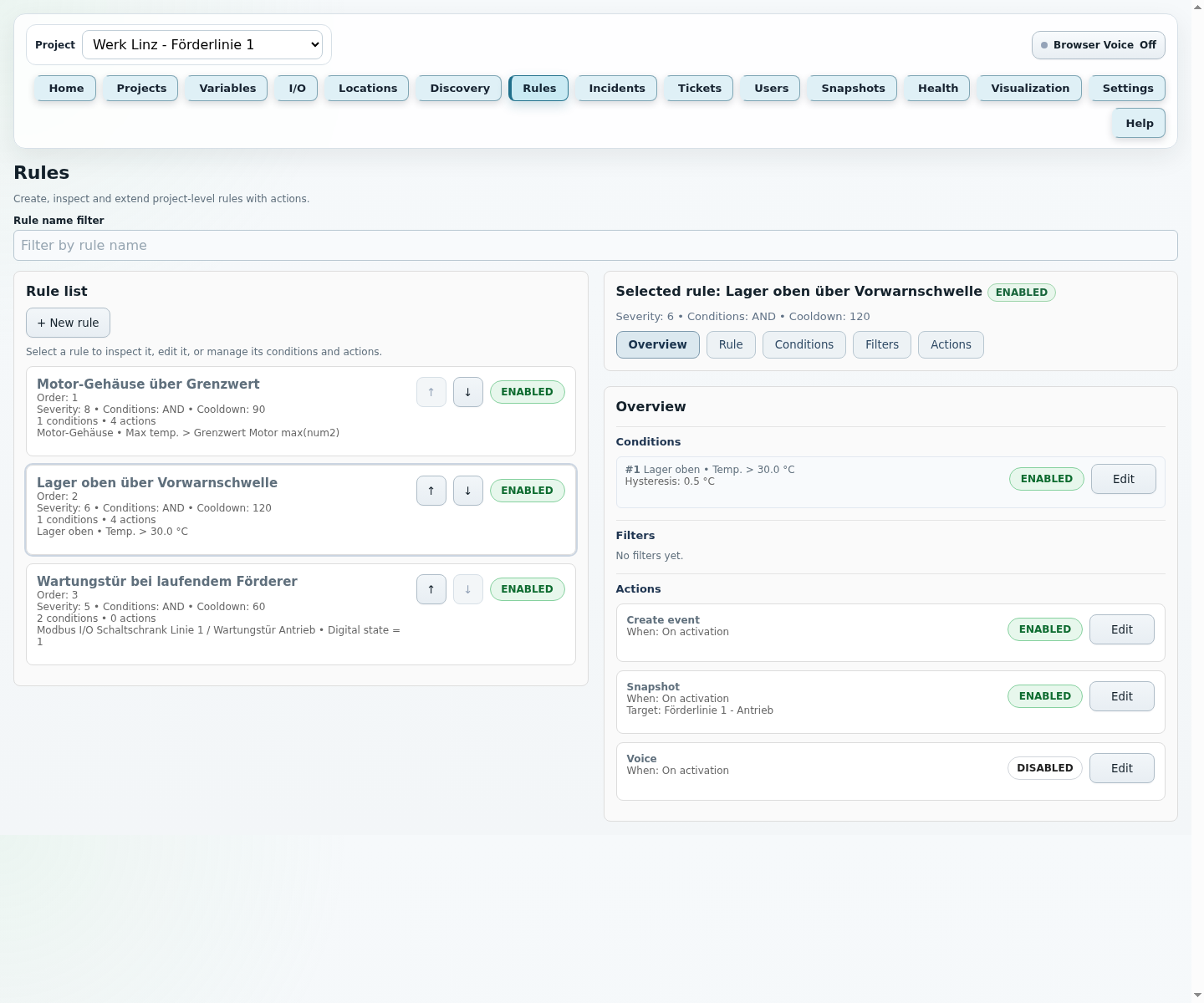Click the page vertical scrollbar
This screenshot has height=1003, width=1204.
1197,501
